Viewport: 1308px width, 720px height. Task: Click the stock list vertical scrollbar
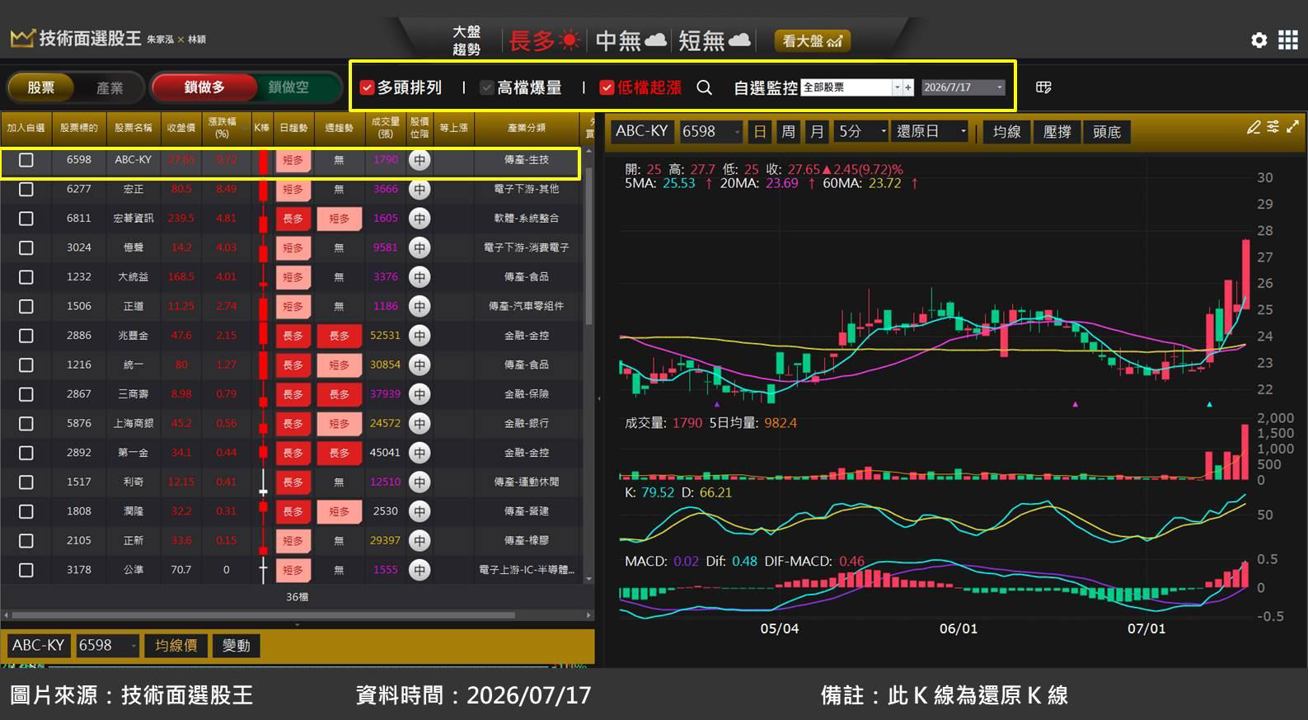click(588, 245)
